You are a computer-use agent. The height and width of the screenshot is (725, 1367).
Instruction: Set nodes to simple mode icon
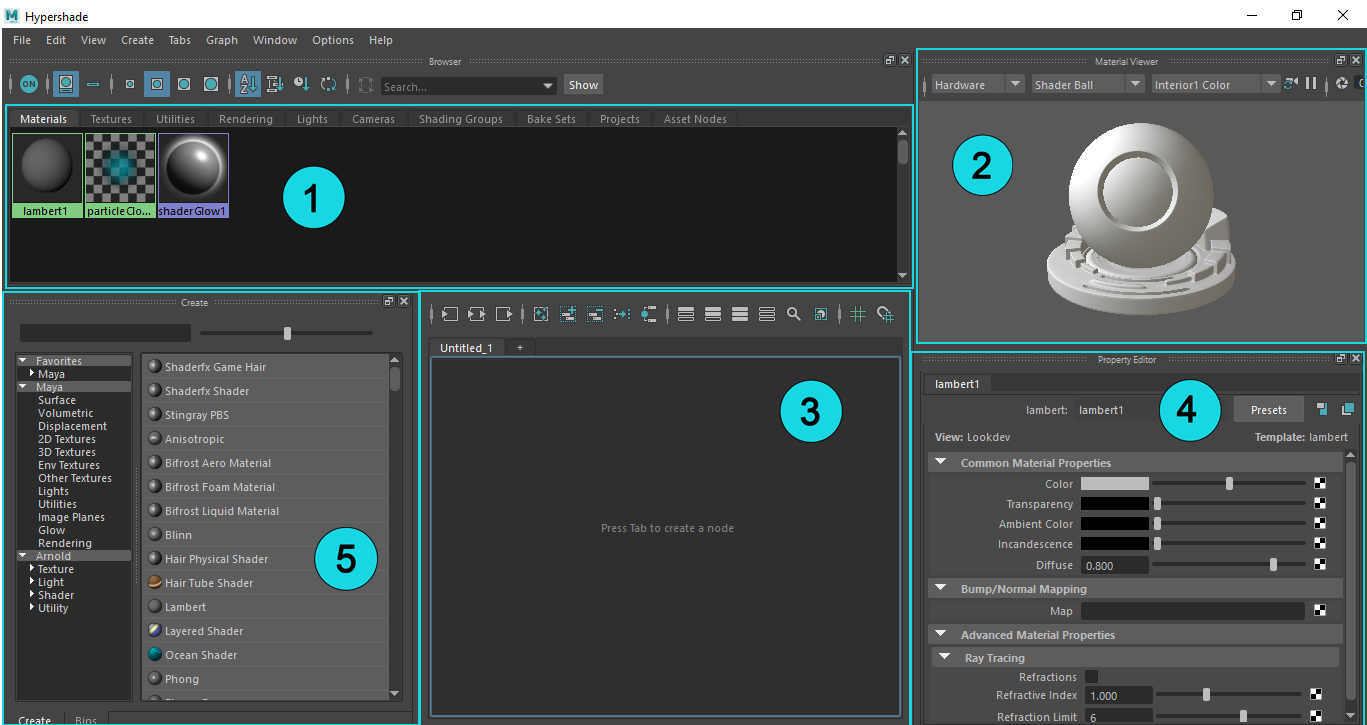pyautogui.click(x=686, y=314)
